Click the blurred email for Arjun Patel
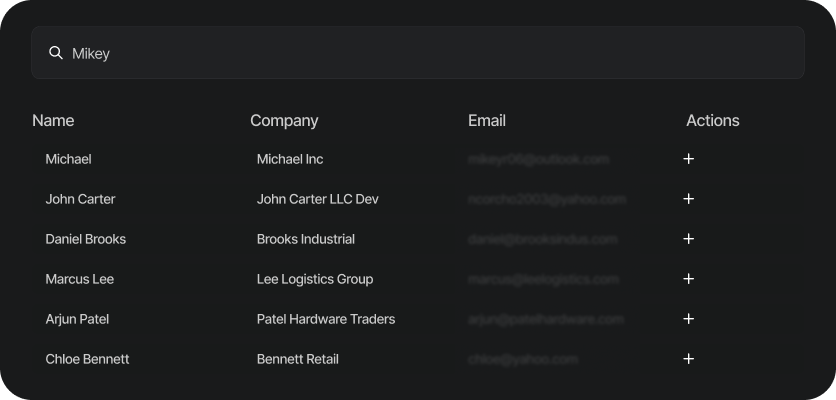The height and width of the screenshot is (400, 836). (x=546, y=319)
